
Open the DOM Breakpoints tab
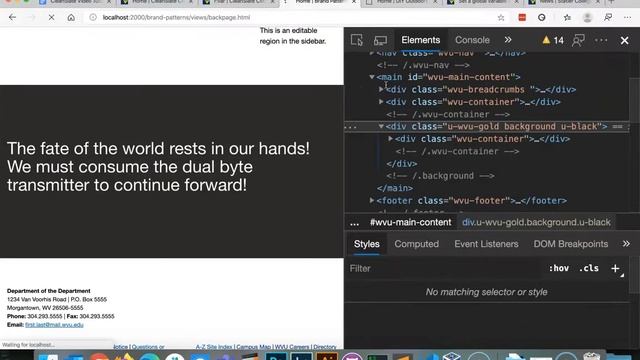pos(571,244)
